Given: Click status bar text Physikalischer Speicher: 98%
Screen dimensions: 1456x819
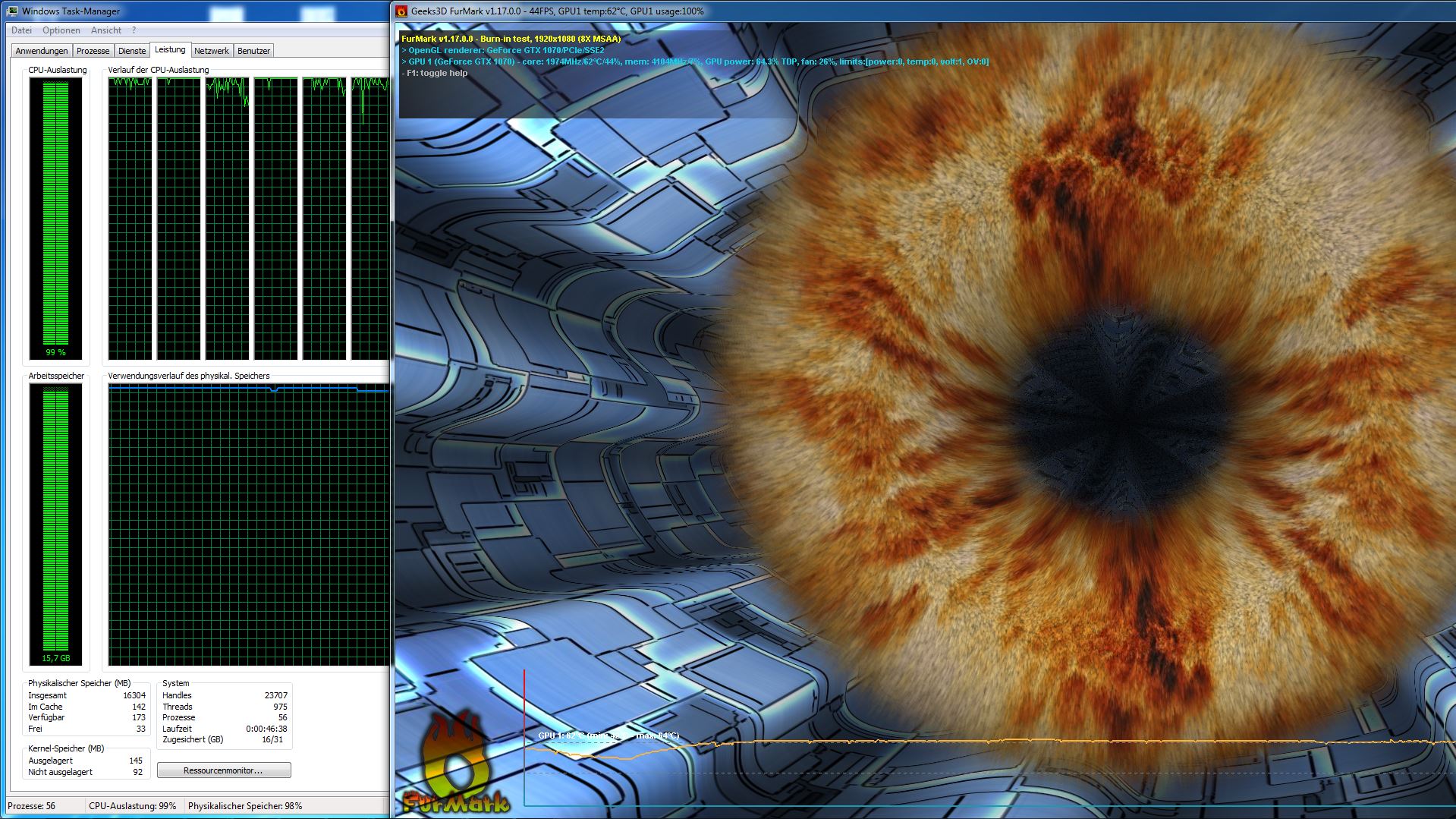Looking at the screenshot, I should (x=245, y=806).
